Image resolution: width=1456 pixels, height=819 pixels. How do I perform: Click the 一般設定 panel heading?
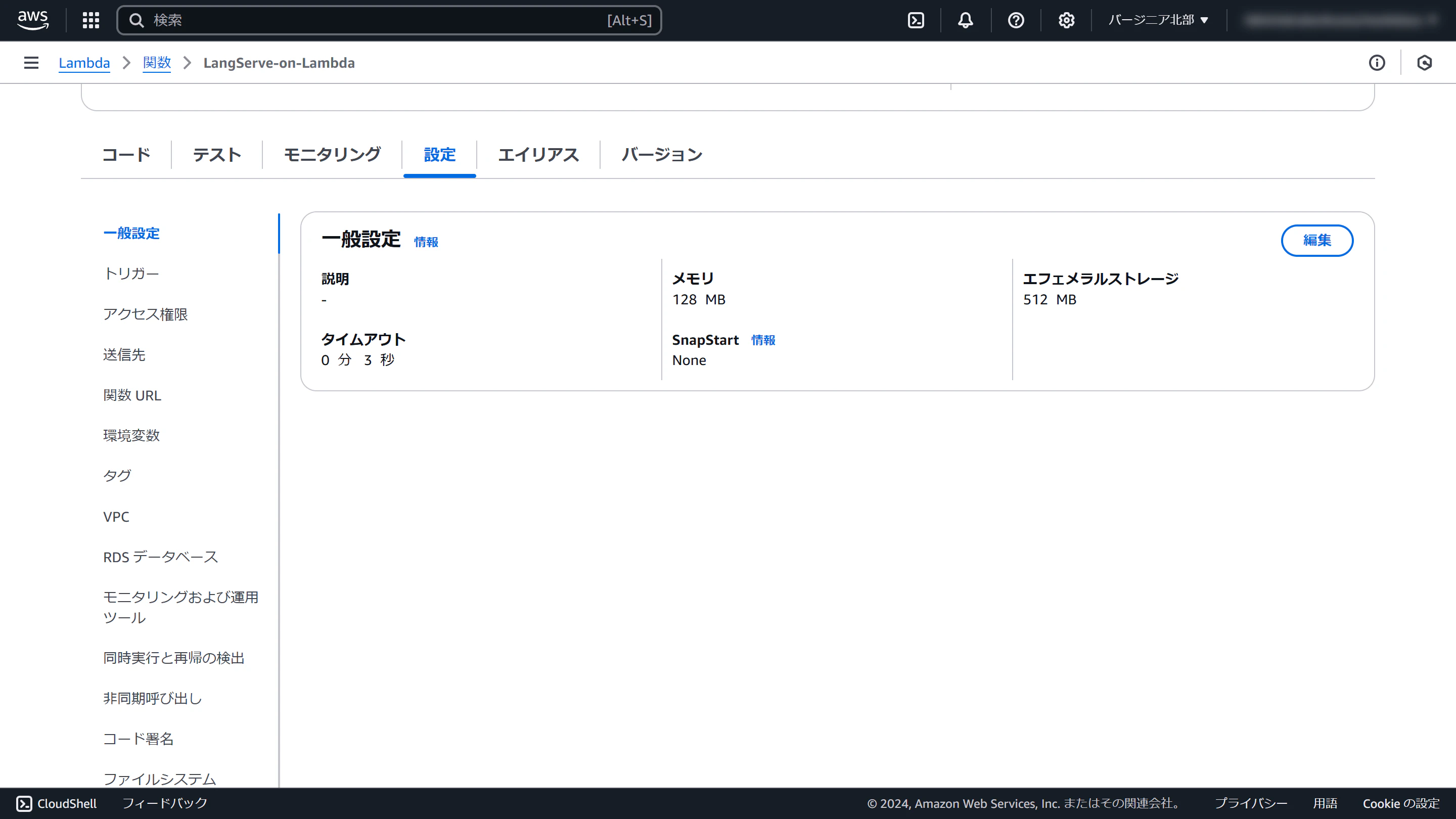(361, 239)
